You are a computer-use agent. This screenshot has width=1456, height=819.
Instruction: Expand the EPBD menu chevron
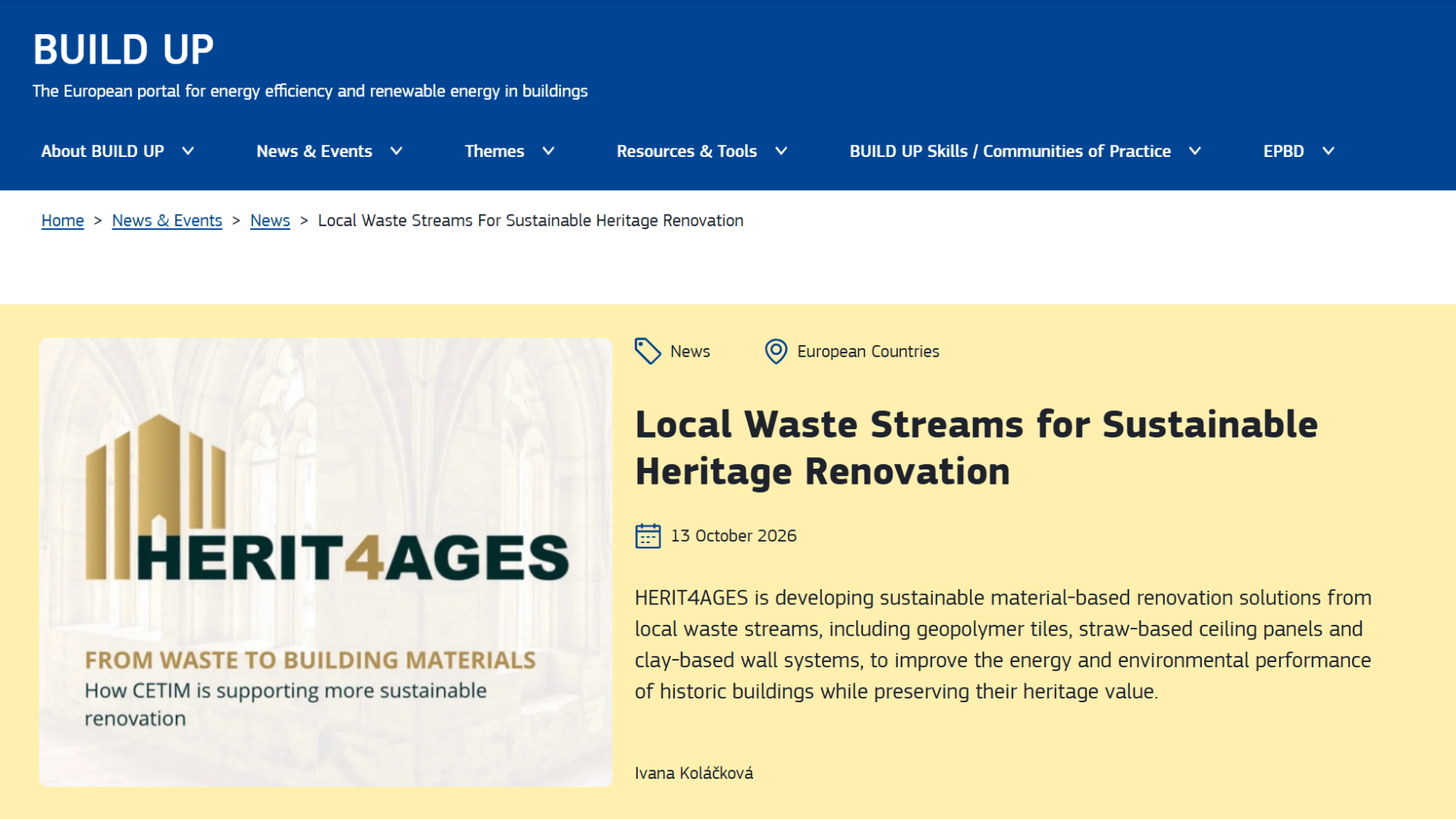tap(1329, 151)
